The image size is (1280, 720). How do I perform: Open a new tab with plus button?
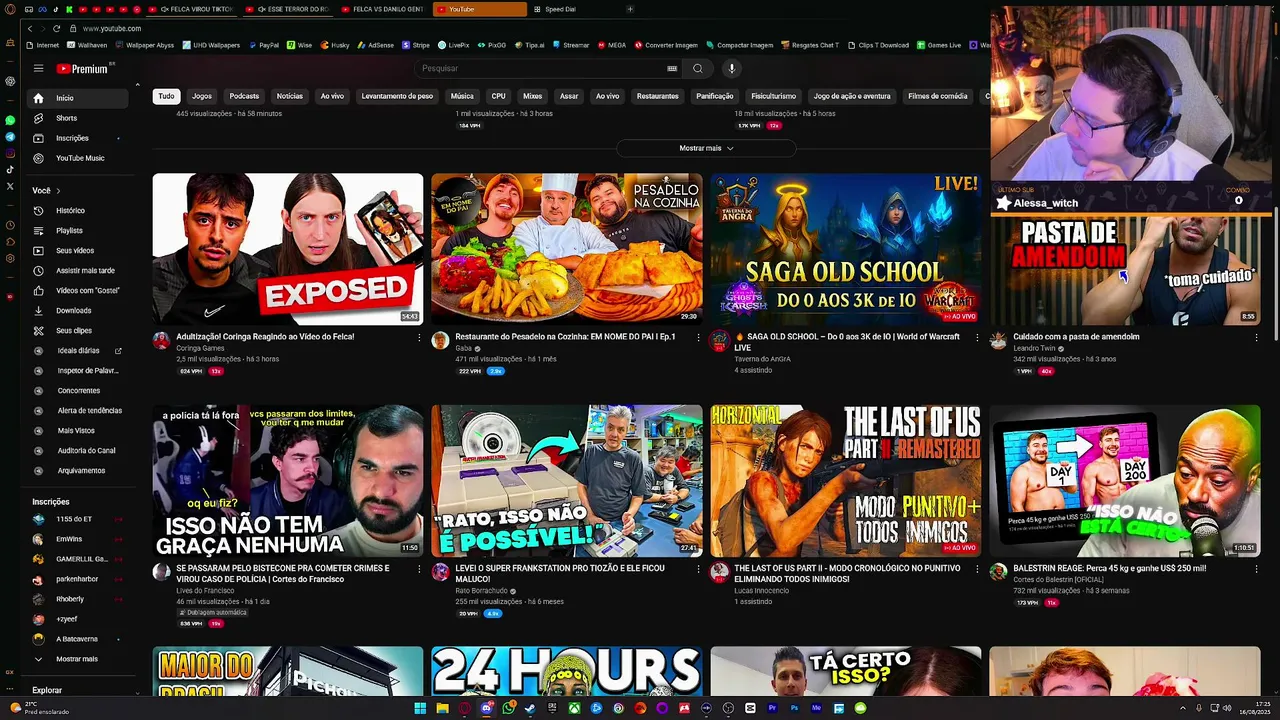(x=630, y=9)
